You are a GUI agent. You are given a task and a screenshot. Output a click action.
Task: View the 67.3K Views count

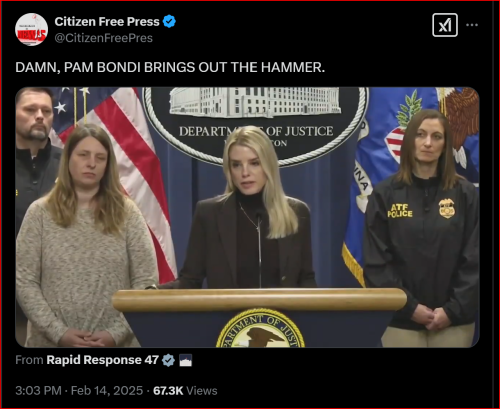click(x=185, y=390)
